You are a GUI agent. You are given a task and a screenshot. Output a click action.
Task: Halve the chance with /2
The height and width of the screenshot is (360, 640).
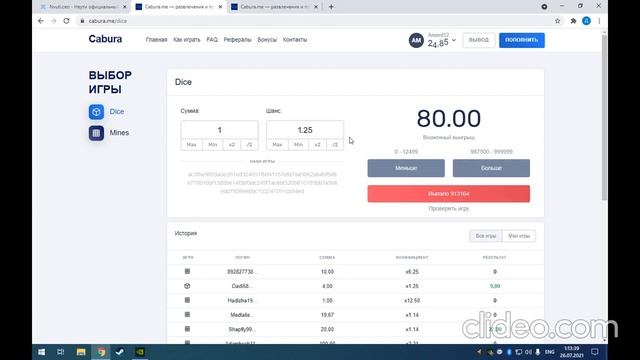pyautogui.click(x=335, y=144)
